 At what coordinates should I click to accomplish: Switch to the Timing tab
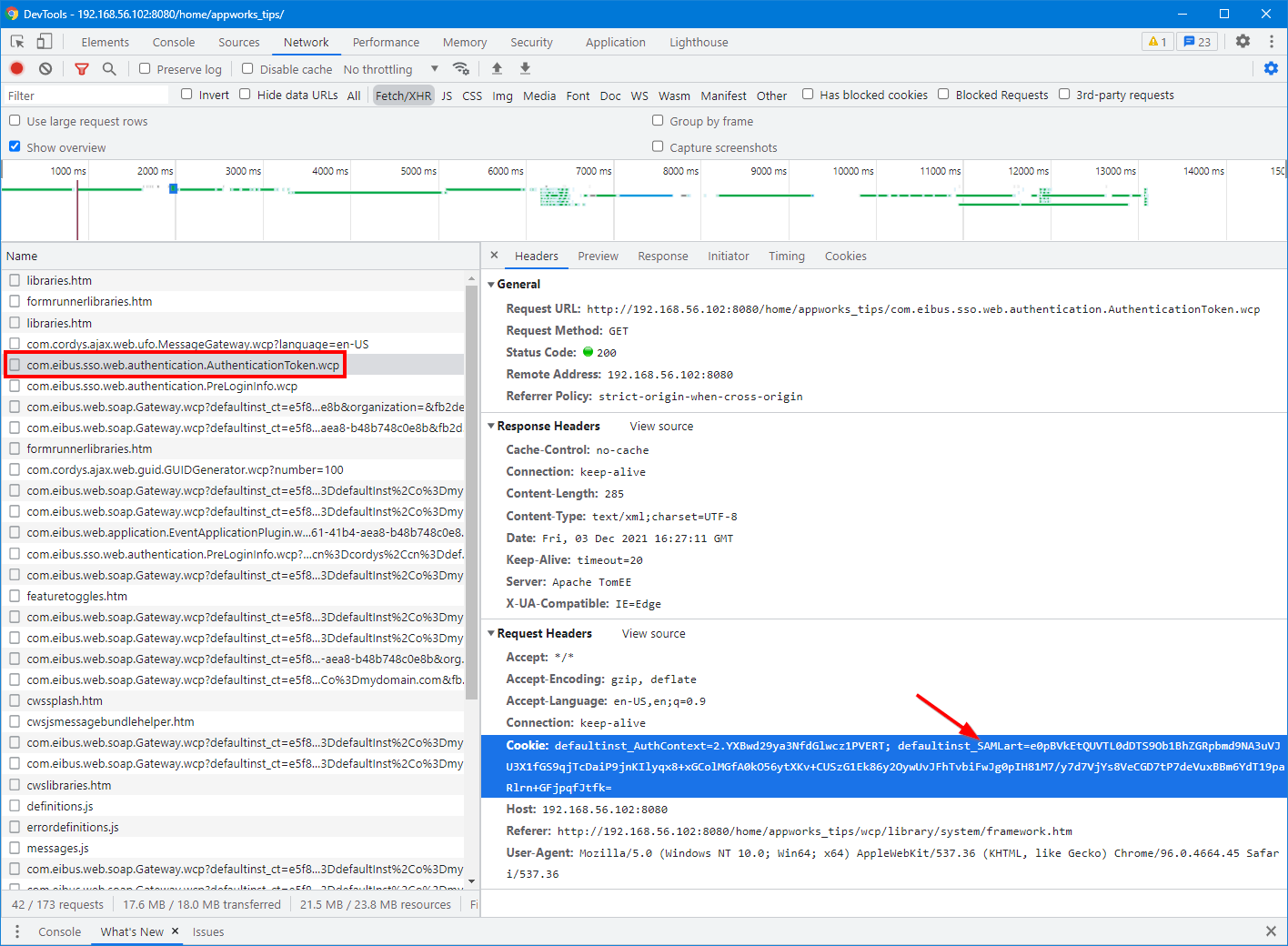pos(786,257)
